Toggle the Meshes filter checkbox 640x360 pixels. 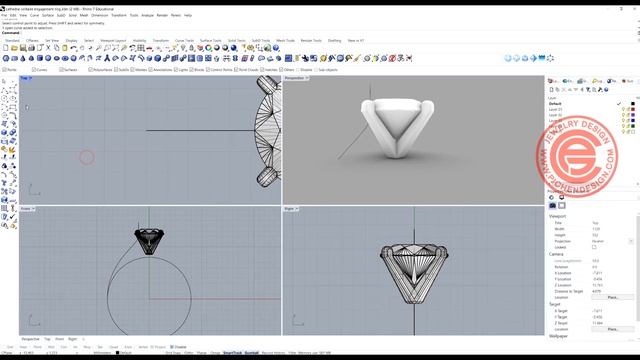tap(132, 70)
